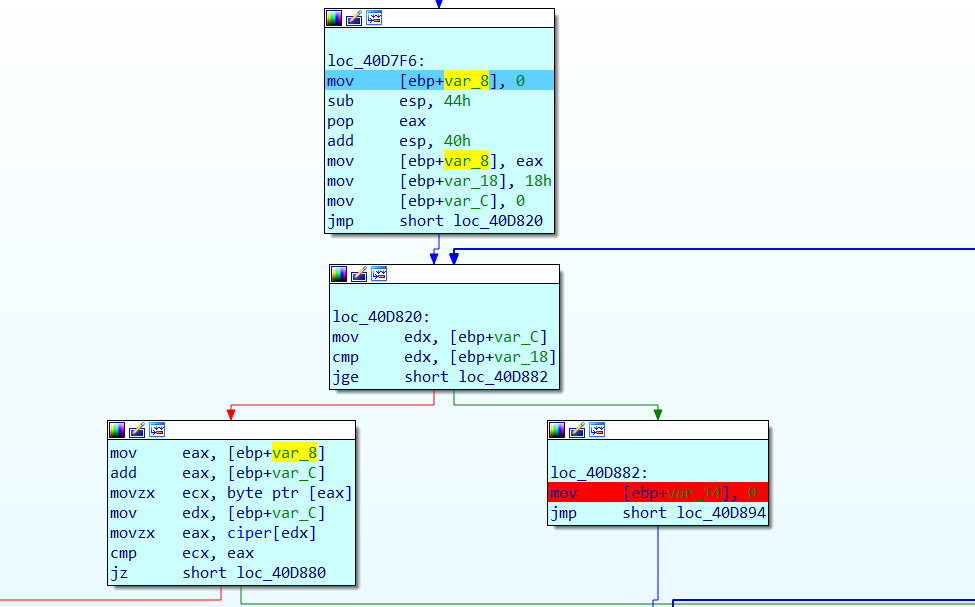Screen dimensions: 975x607
Task: Click group nodes icon on loc_40D7F6 block
Action: click(374, 18)
